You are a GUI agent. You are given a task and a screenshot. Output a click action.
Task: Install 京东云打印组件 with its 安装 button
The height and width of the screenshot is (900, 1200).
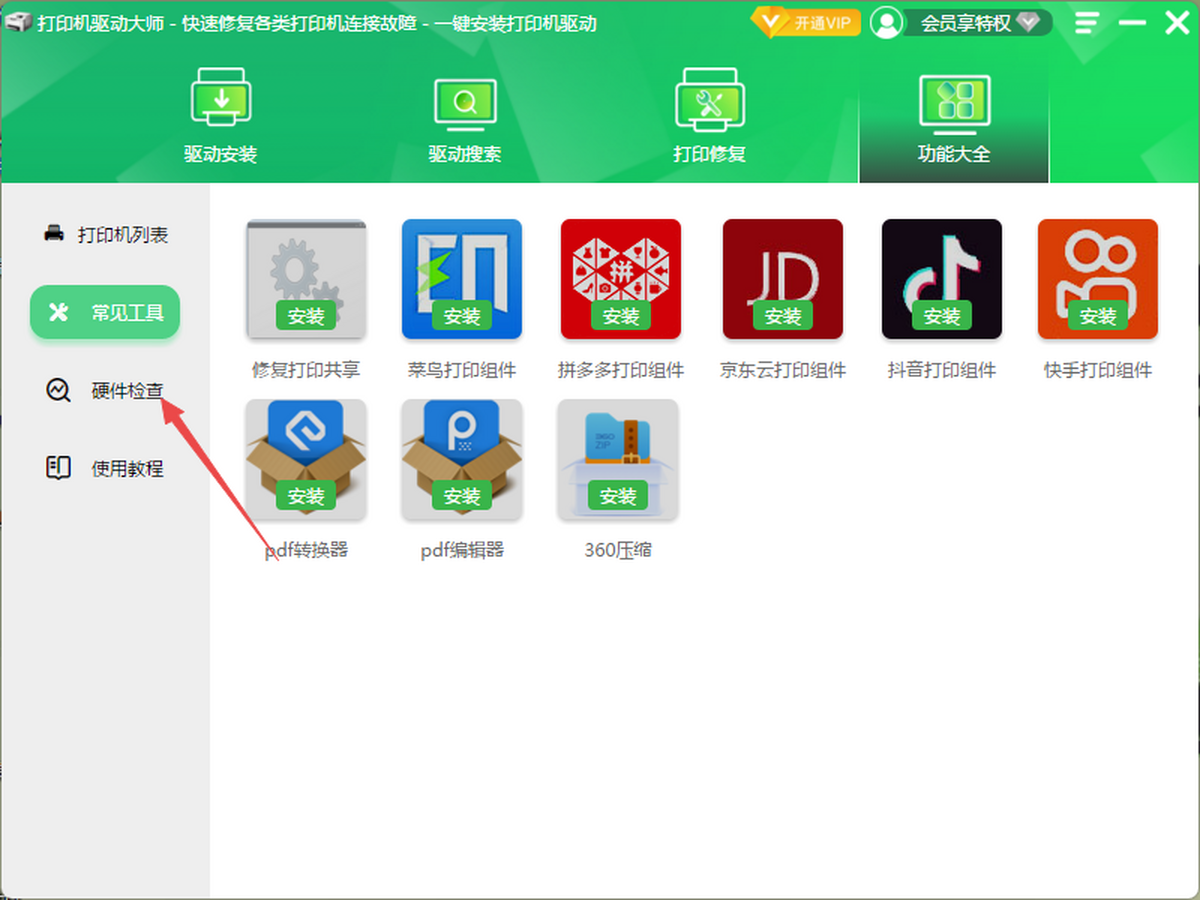[x=783, y=316]
